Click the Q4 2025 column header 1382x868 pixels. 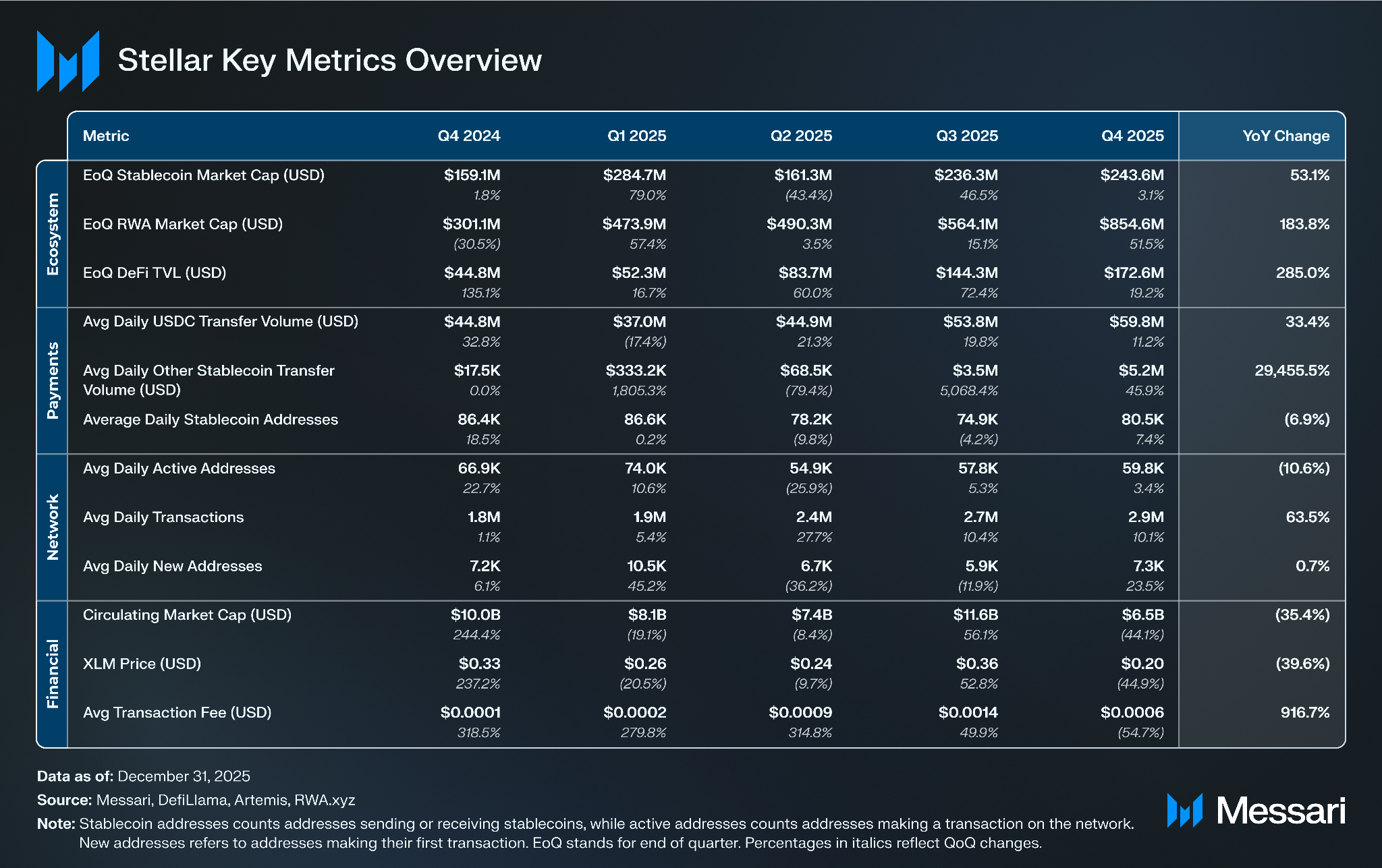click(1132, 136)
